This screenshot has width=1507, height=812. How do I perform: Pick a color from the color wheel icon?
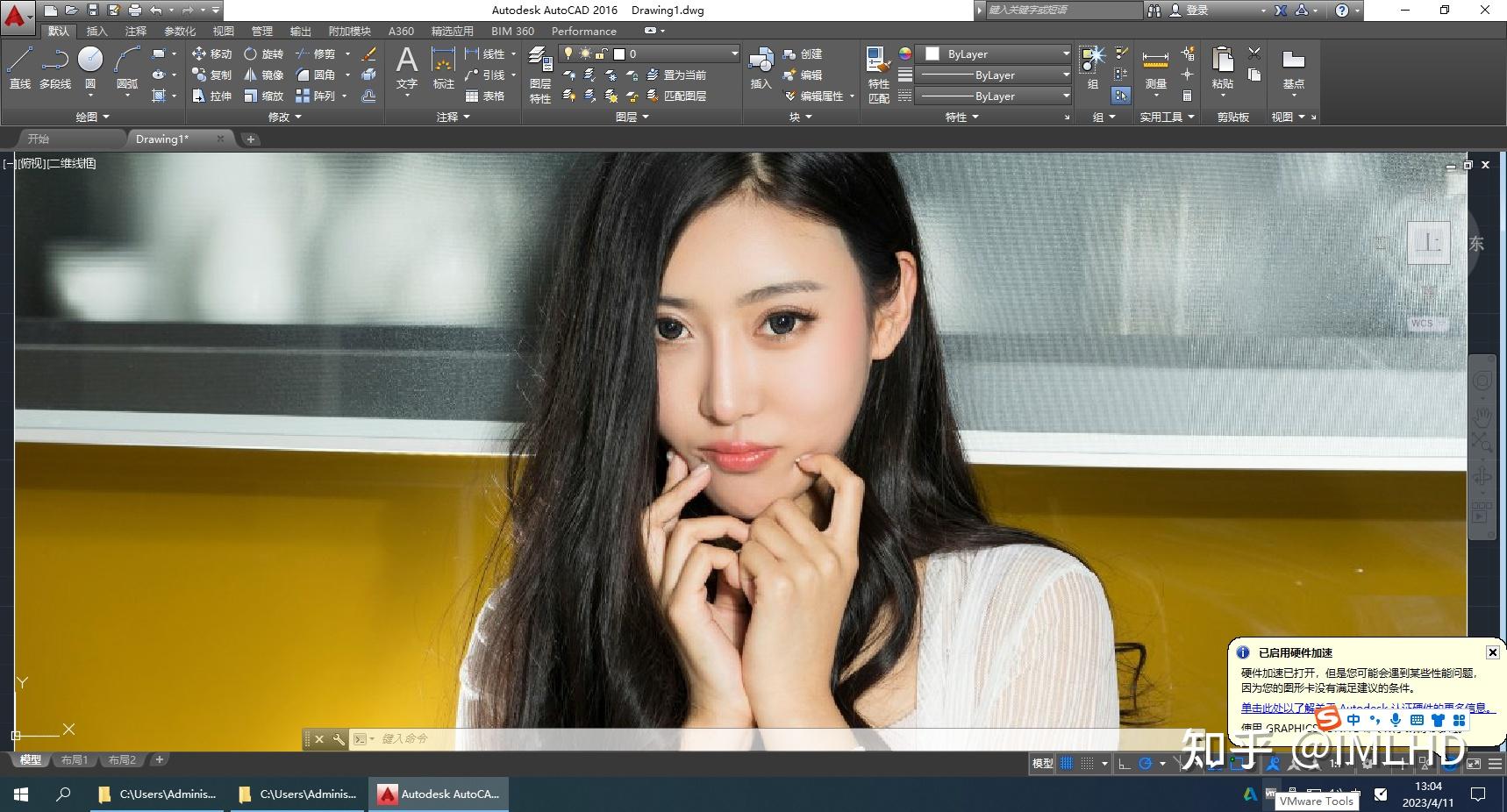903,53
